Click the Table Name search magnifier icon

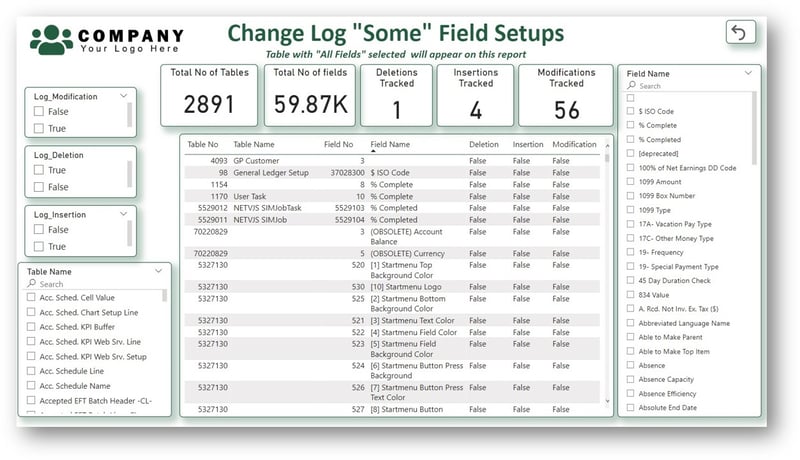(32, 283)
